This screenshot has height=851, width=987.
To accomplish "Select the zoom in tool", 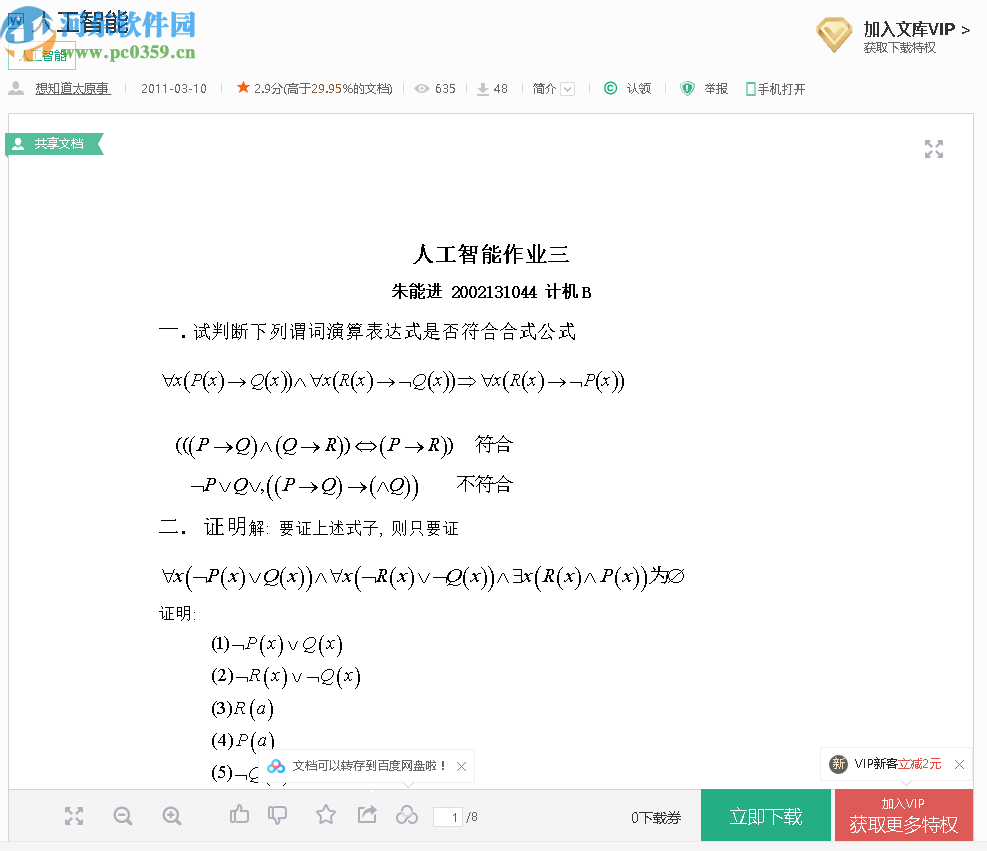I will point(171,816).
